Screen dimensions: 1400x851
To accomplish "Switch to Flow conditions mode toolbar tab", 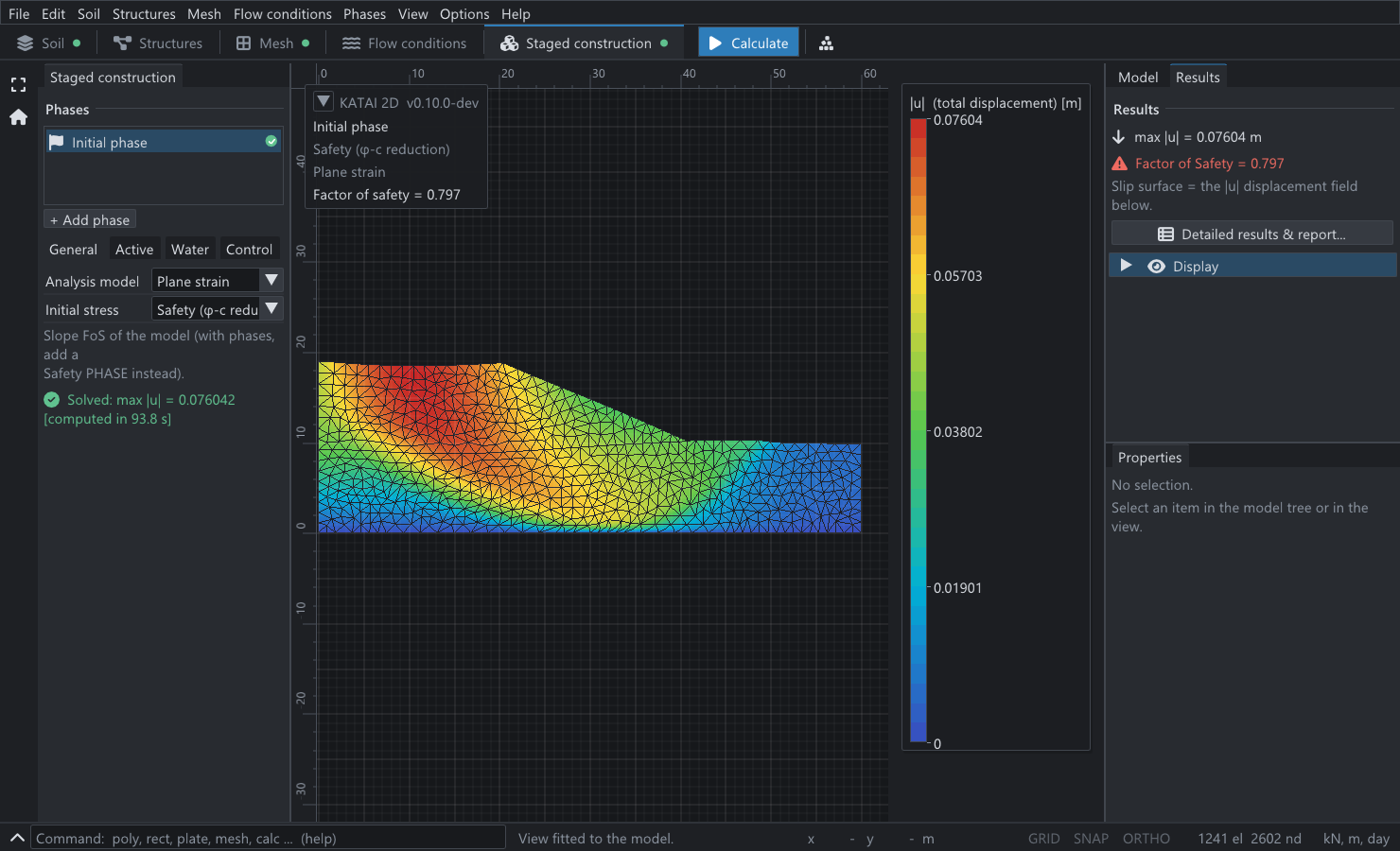I will 404,43.
